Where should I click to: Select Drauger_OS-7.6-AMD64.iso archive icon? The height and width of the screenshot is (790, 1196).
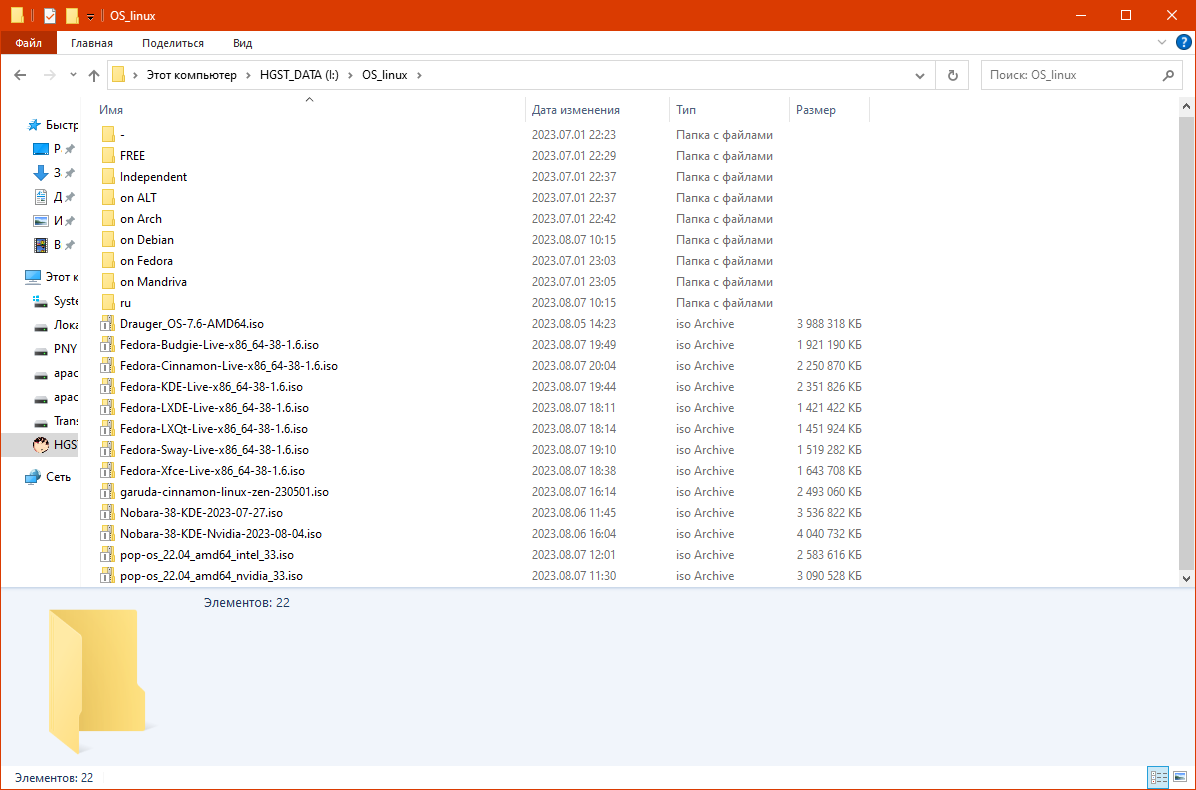tap(108, 324)
